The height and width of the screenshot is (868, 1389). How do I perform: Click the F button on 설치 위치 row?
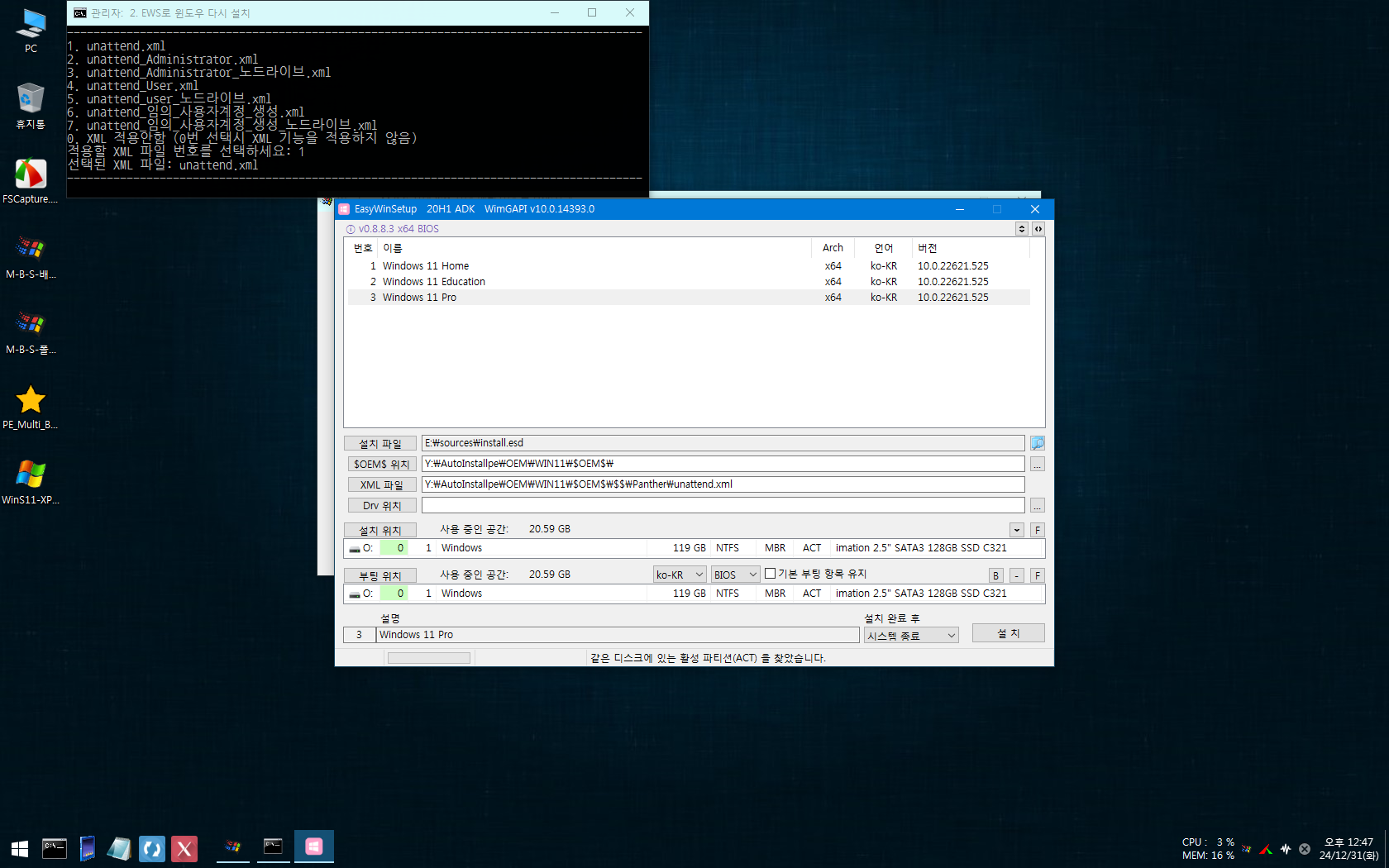1038,530
